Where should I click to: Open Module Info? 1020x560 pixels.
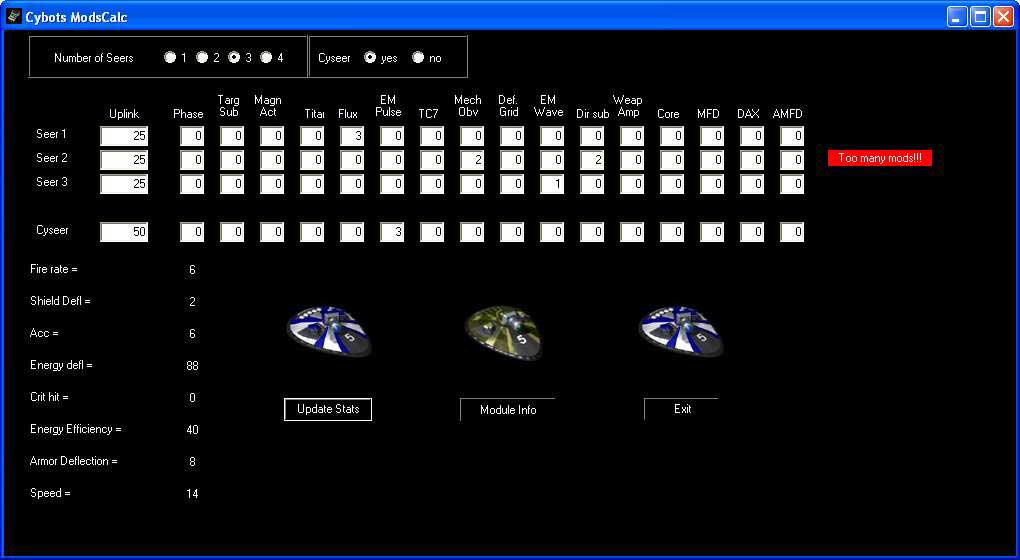(507, 410)
